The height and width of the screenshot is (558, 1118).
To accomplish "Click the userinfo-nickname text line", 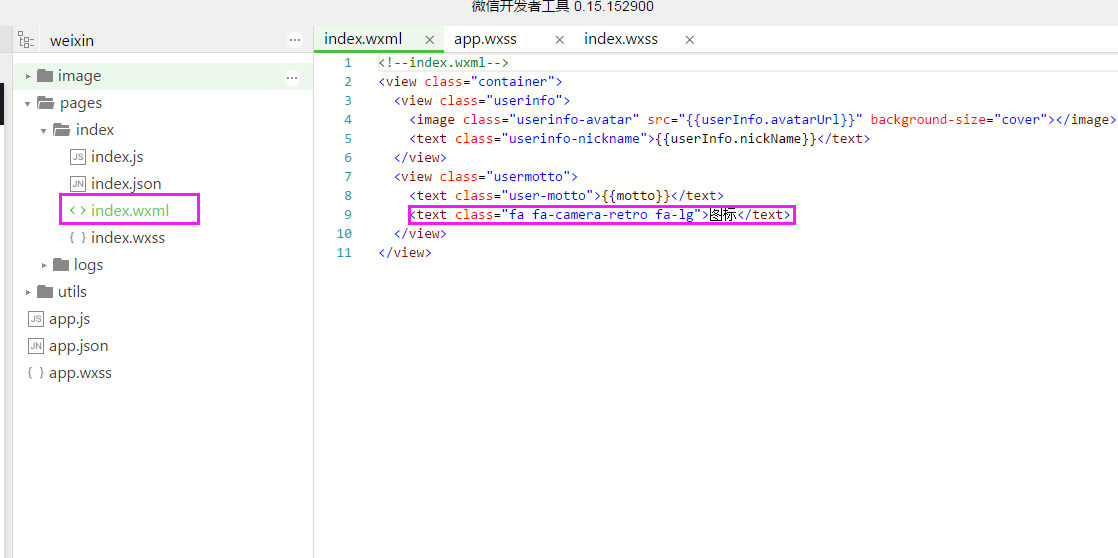I will pos(640,138).
